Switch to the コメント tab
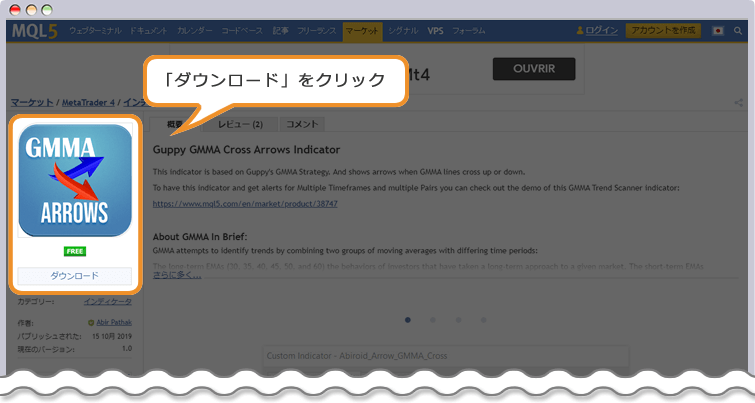This screenshot has height=403, width=755. click(302, 124)
